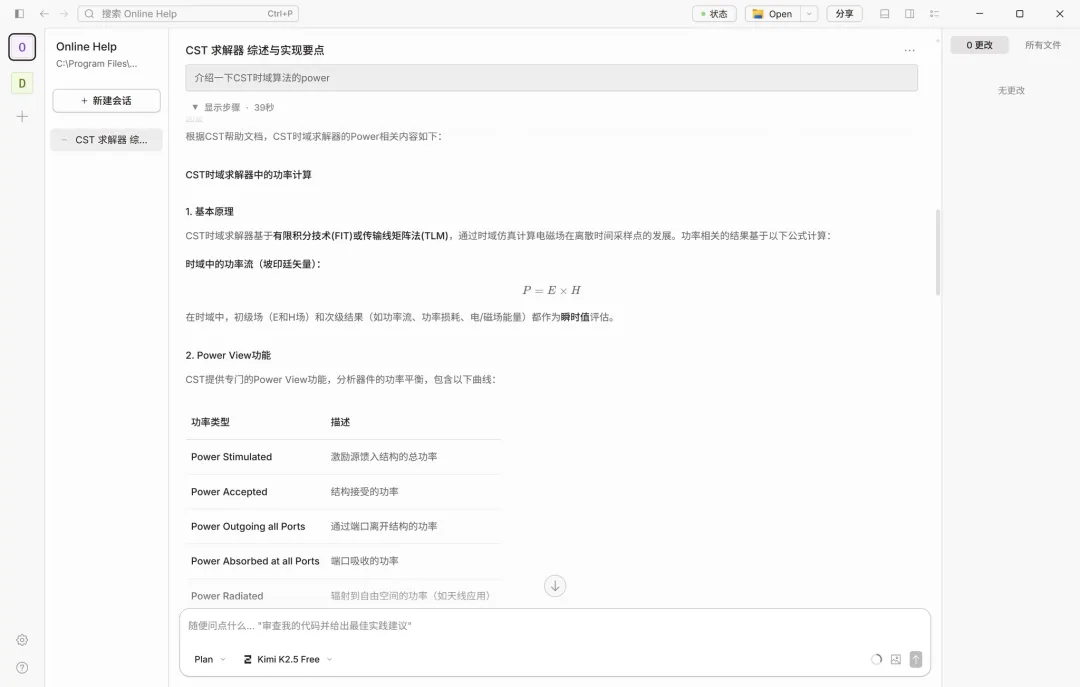Viewport: 1080px width, 687px height.
Task: Click the 无更改 no changes label
Action: tap(1011, 90)
